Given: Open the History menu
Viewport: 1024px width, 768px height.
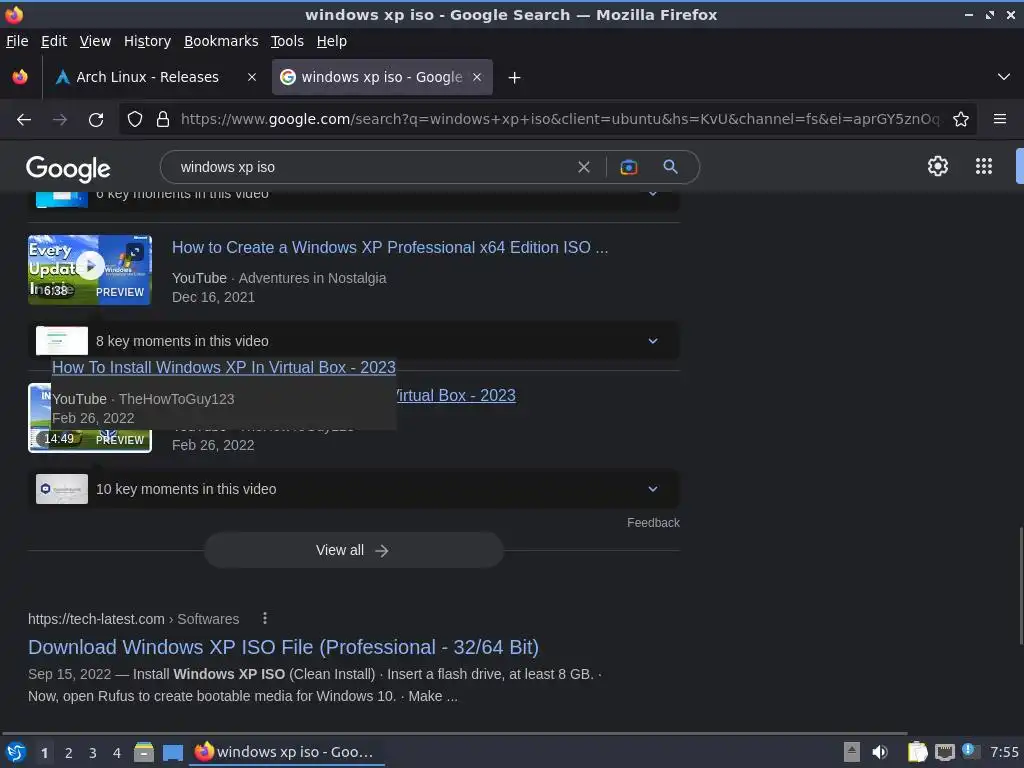Looking at the screenshot, I should tap(148, 41).
